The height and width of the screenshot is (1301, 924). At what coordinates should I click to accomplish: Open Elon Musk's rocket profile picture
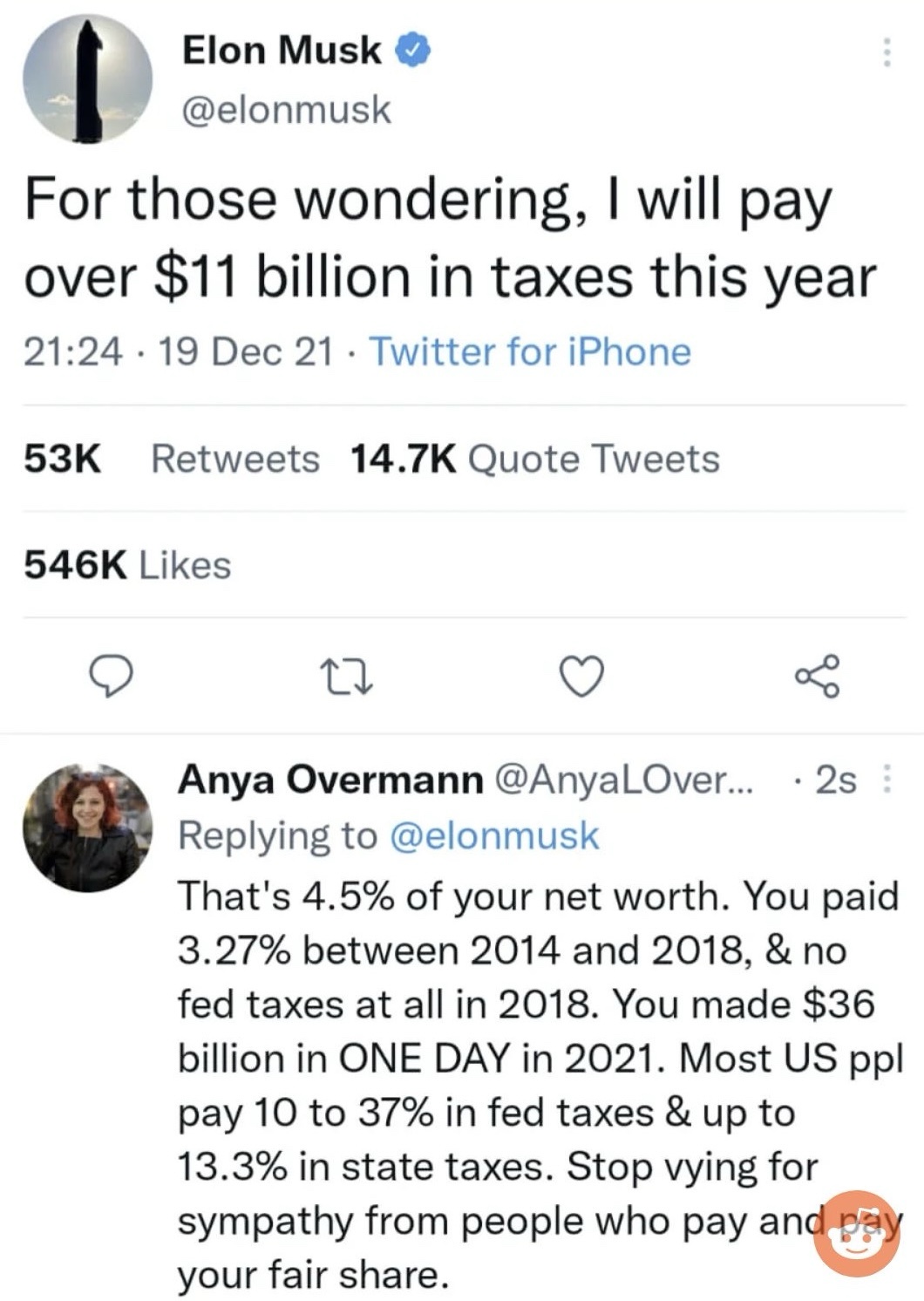[x=87, y=78]
